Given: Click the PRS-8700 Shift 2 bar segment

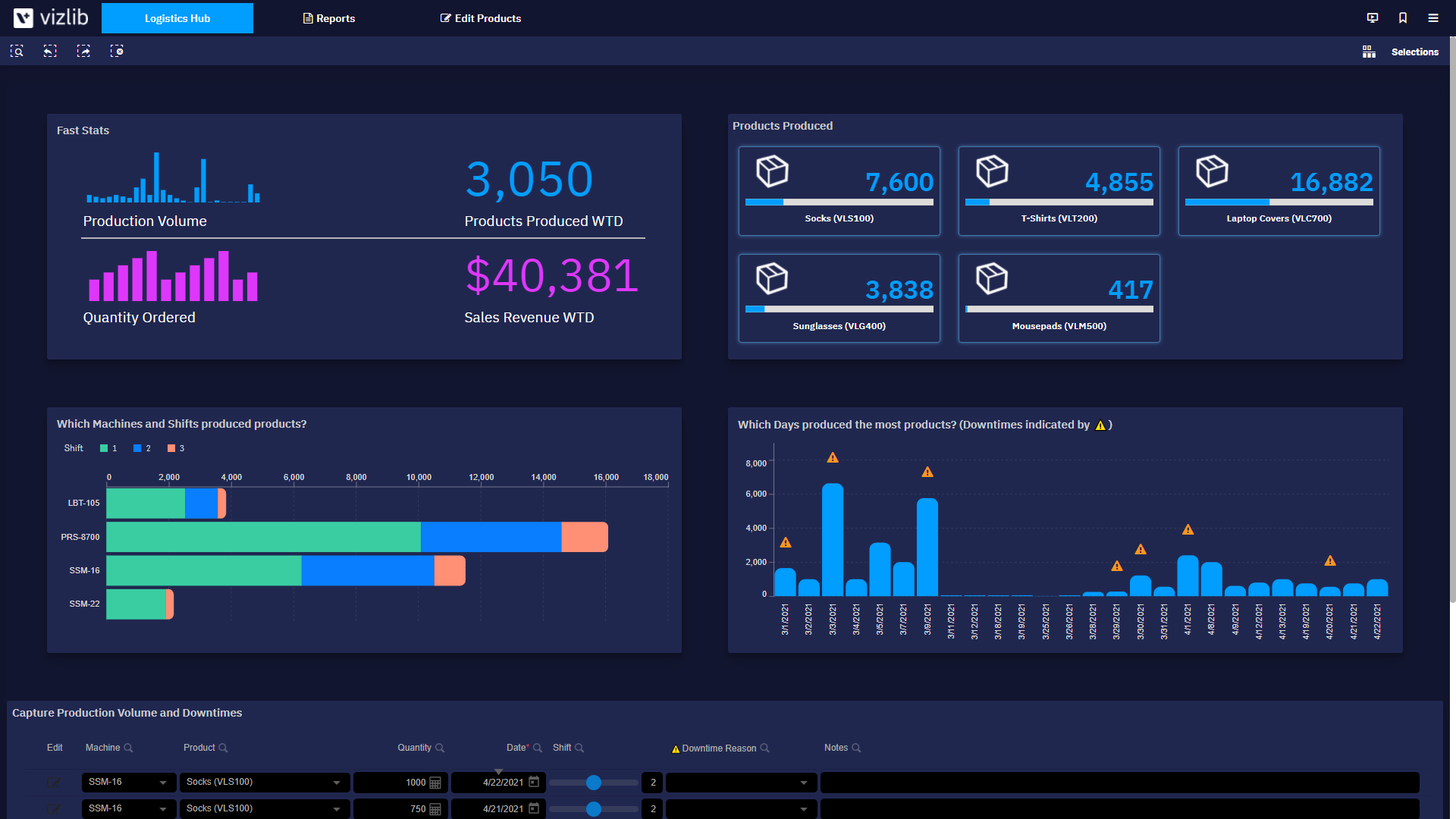Looking at the screenshot, I should pyautogui.click(x=491, y=537).
